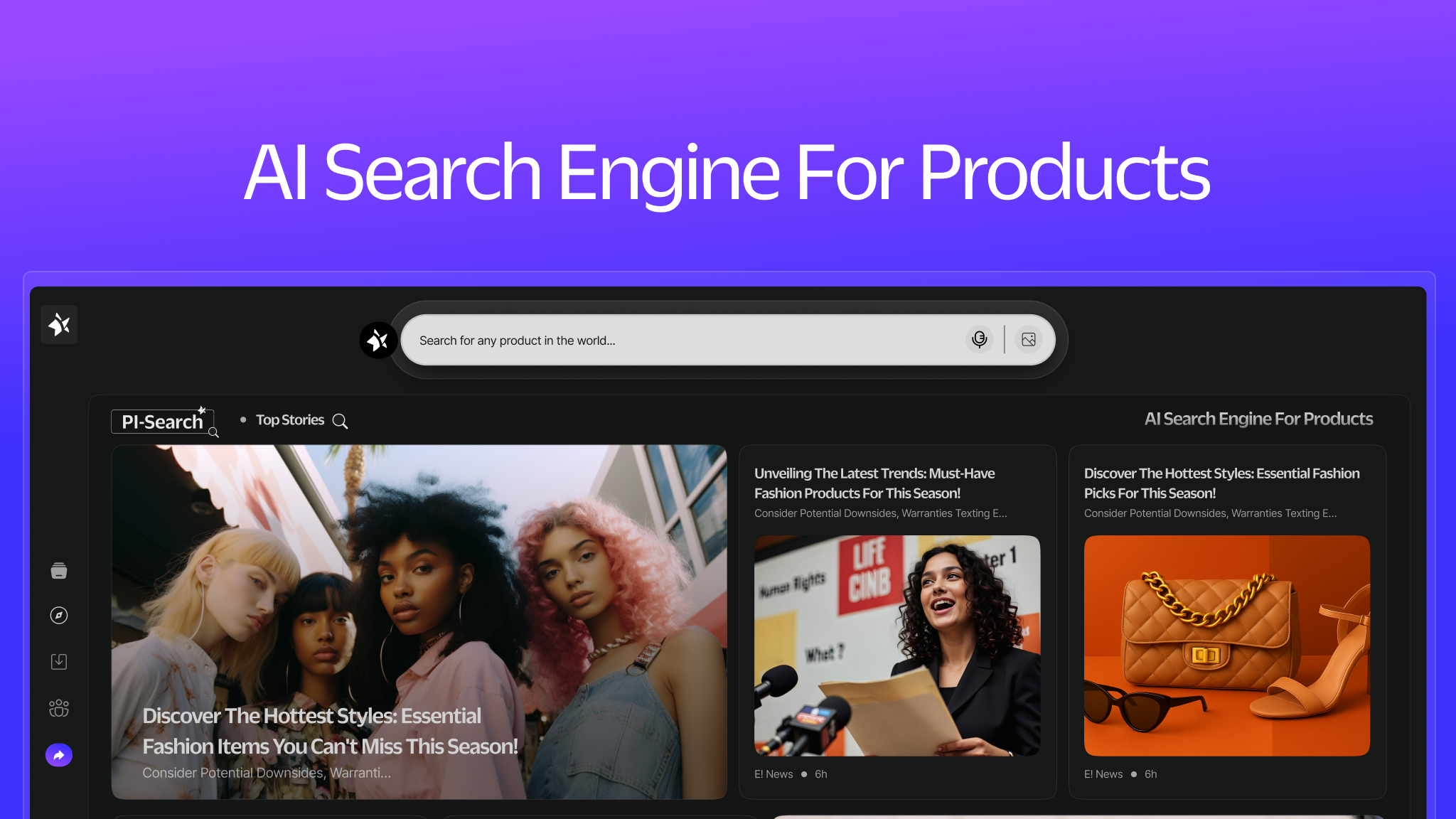
Task: Click the purple share arrow button
Action: [59, 755]
